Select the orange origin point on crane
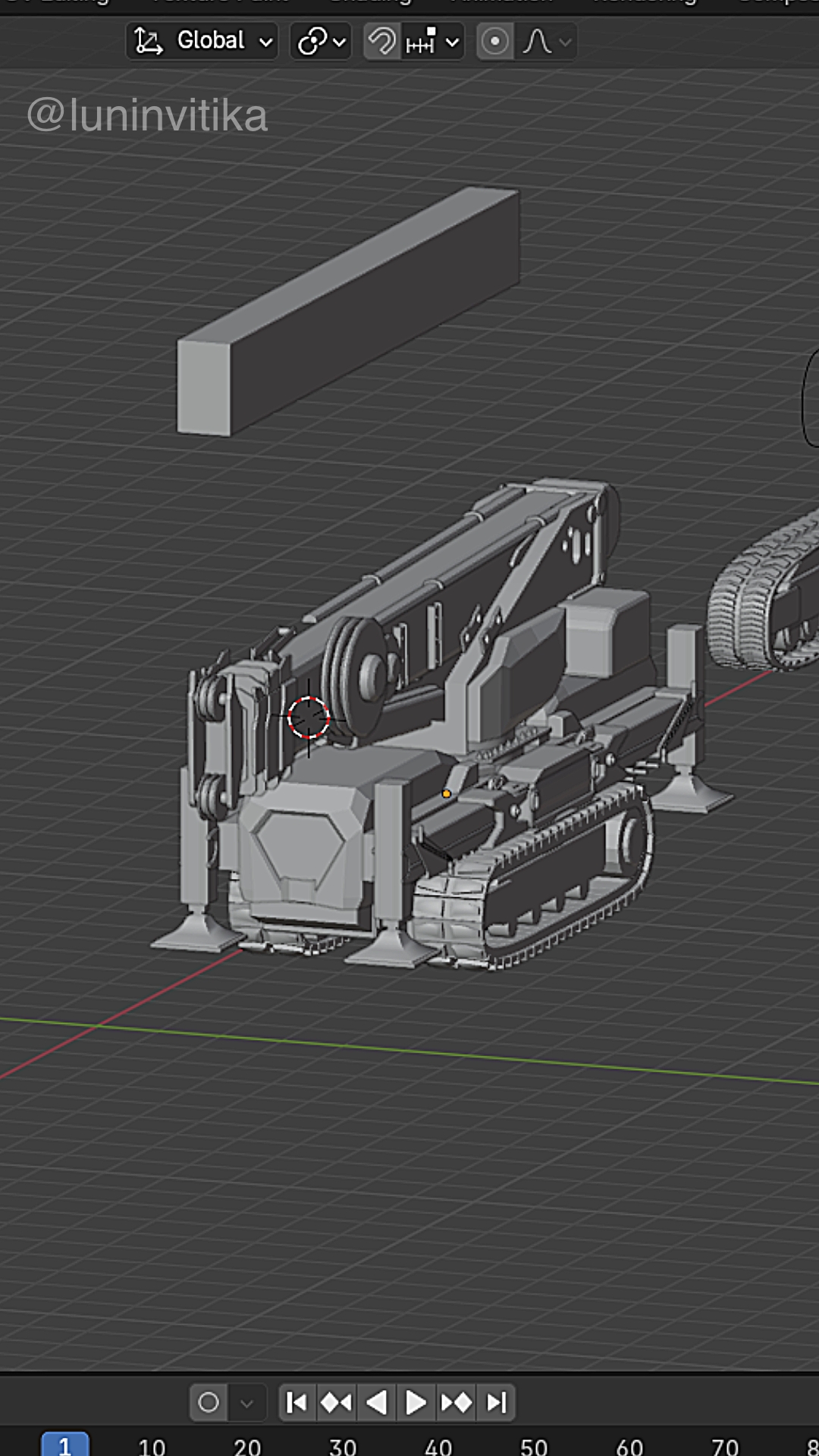 [x=447, y=794]
